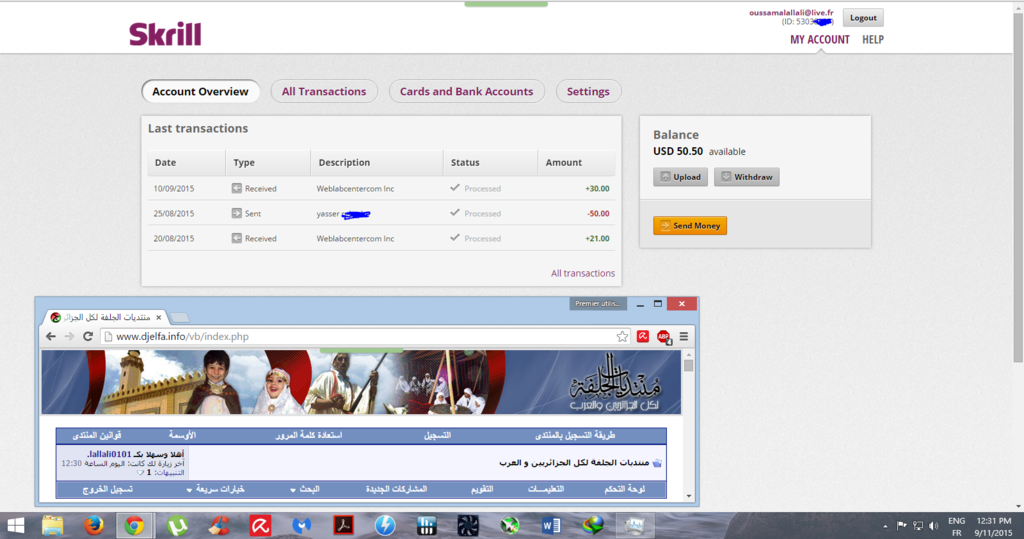The width and height of the screenshot is (1024, 539).
Task: Close the djelfa forum browser tab
Action: pos(158,318)
